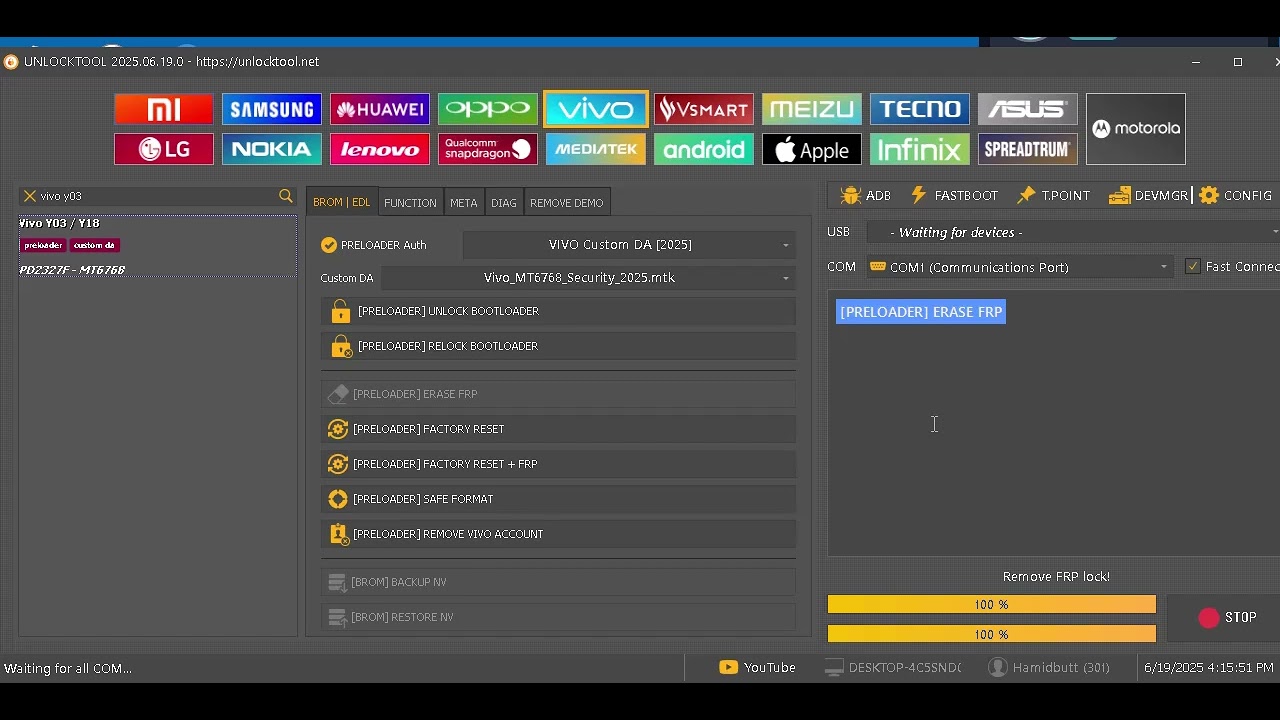Run [PRELOADER] FACTORY RESET
The image size is (1280, 720).
pyautogui.click(x=559, y=429)
